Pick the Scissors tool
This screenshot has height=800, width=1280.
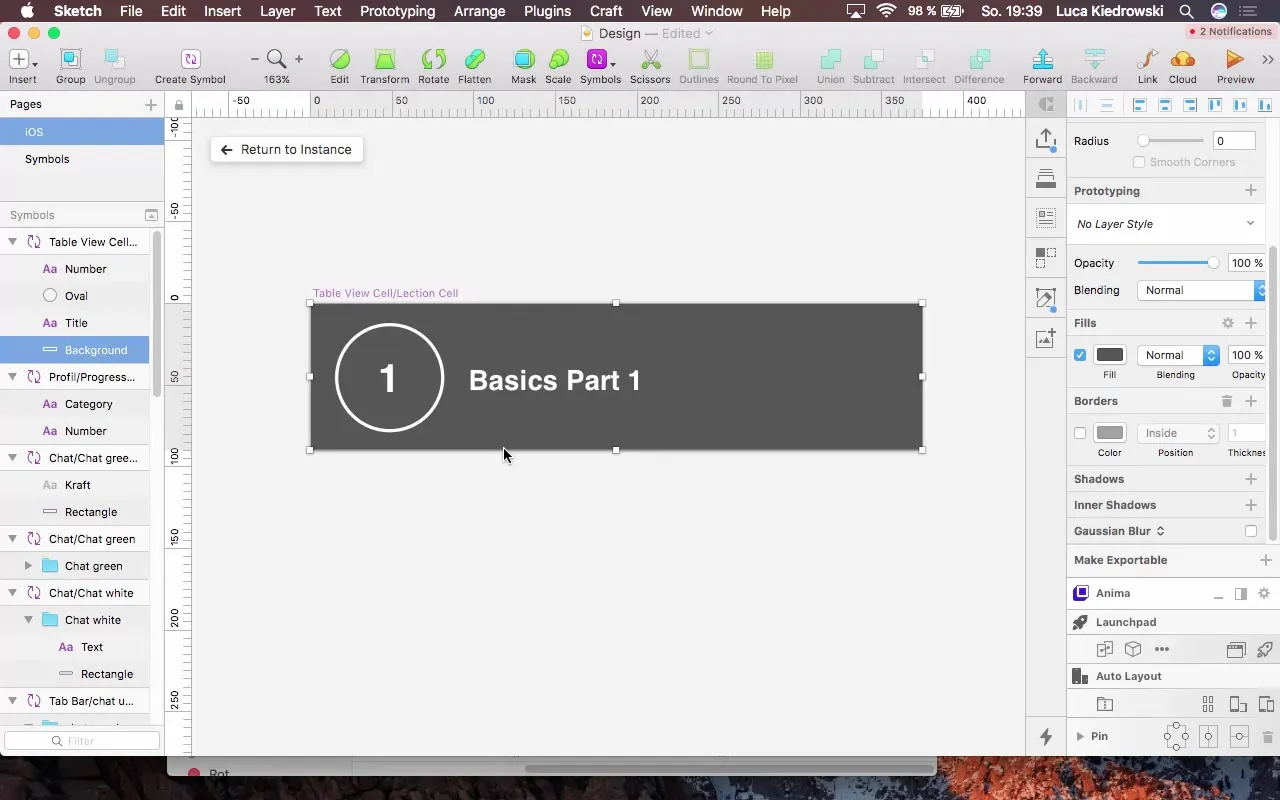click(650, 65)
